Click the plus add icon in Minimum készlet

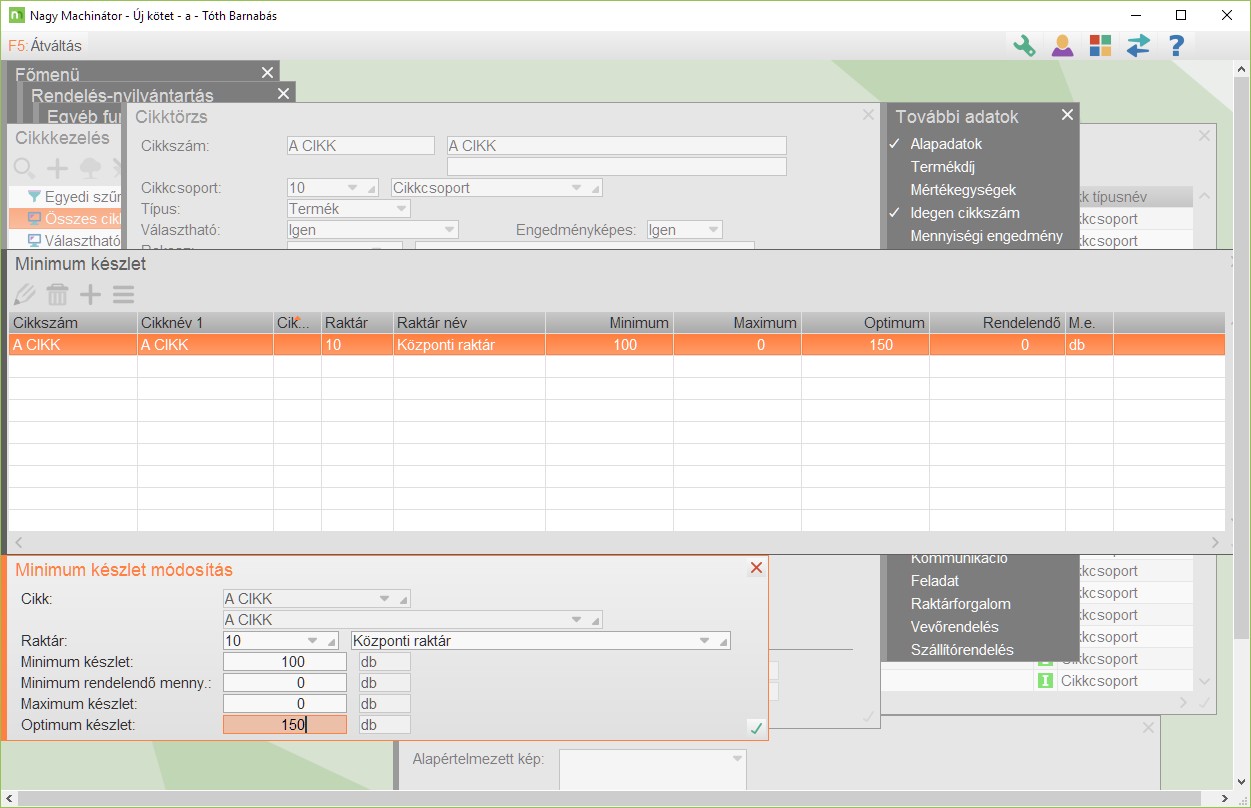(x=91, y=294)
